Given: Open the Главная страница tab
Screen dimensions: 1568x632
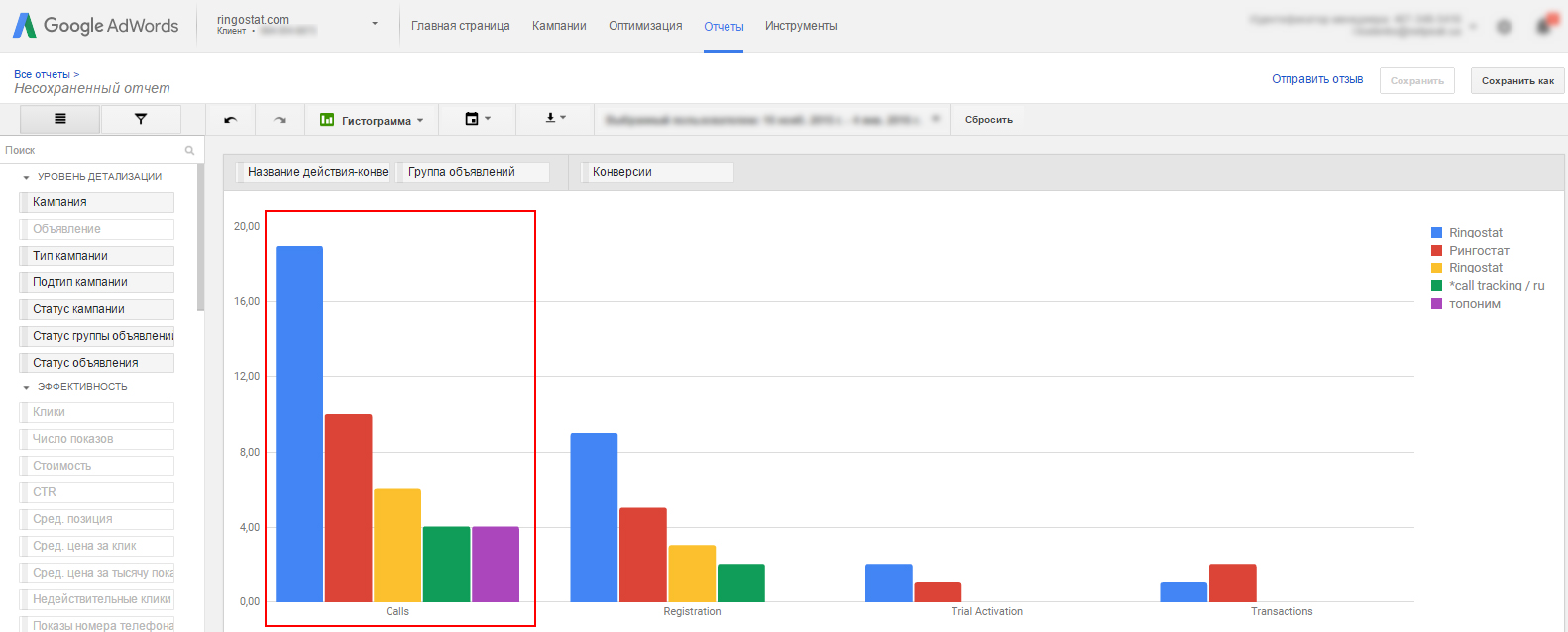Looking at the screenshot, I should pos(461,26).
